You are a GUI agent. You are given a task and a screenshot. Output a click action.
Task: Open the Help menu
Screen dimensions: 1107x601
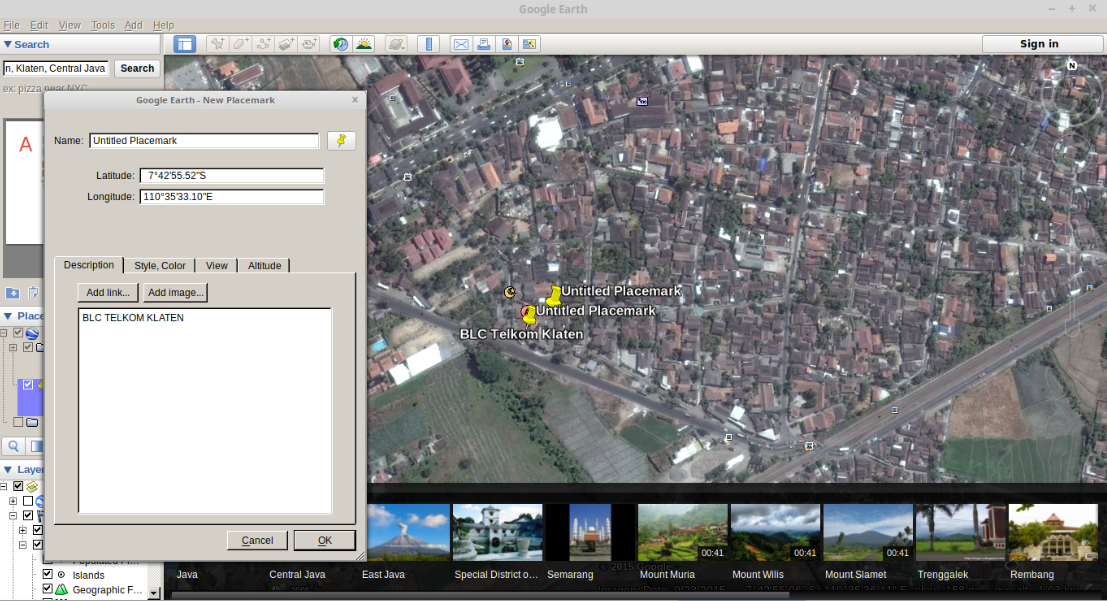[163, 25]
